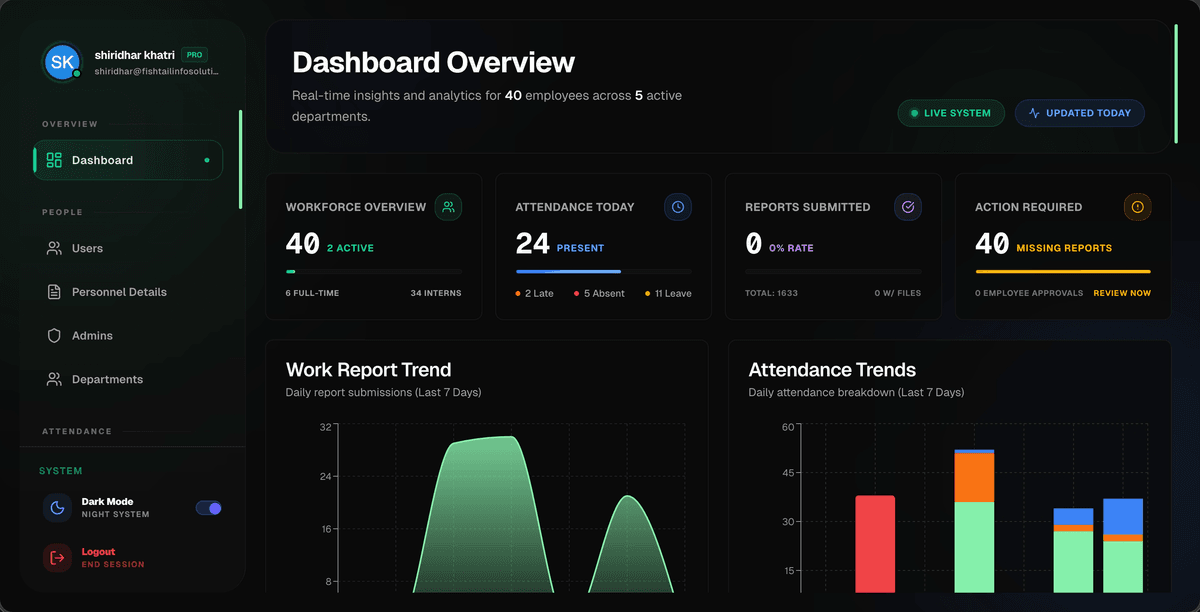
Task: Click the sidebar green scrollbar
Action: [x=240, y=159]
